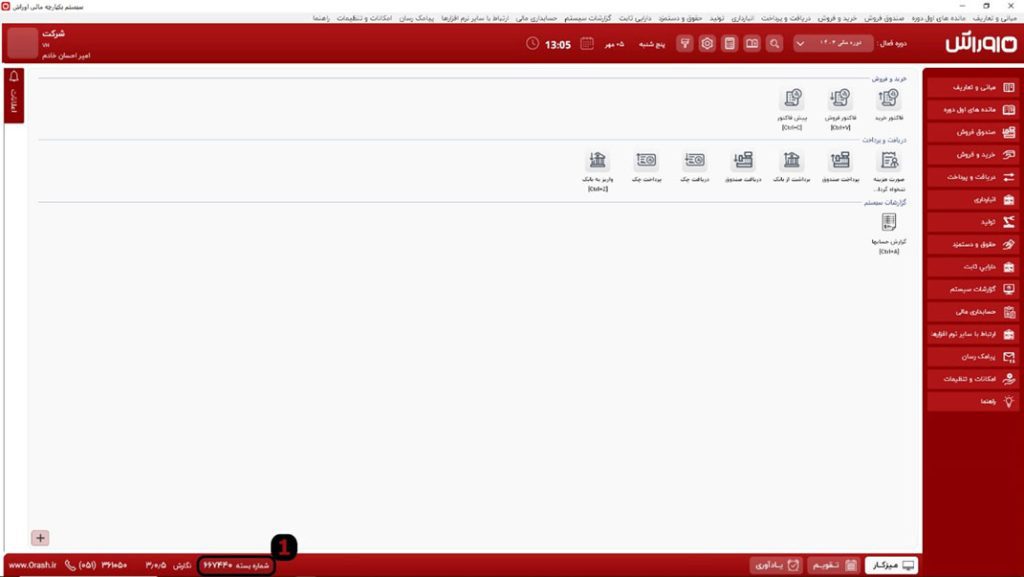Click the notification bell icon
The height and width of the screenshot is (577, 1024).
pyautogui.click(x=14, y=77)
